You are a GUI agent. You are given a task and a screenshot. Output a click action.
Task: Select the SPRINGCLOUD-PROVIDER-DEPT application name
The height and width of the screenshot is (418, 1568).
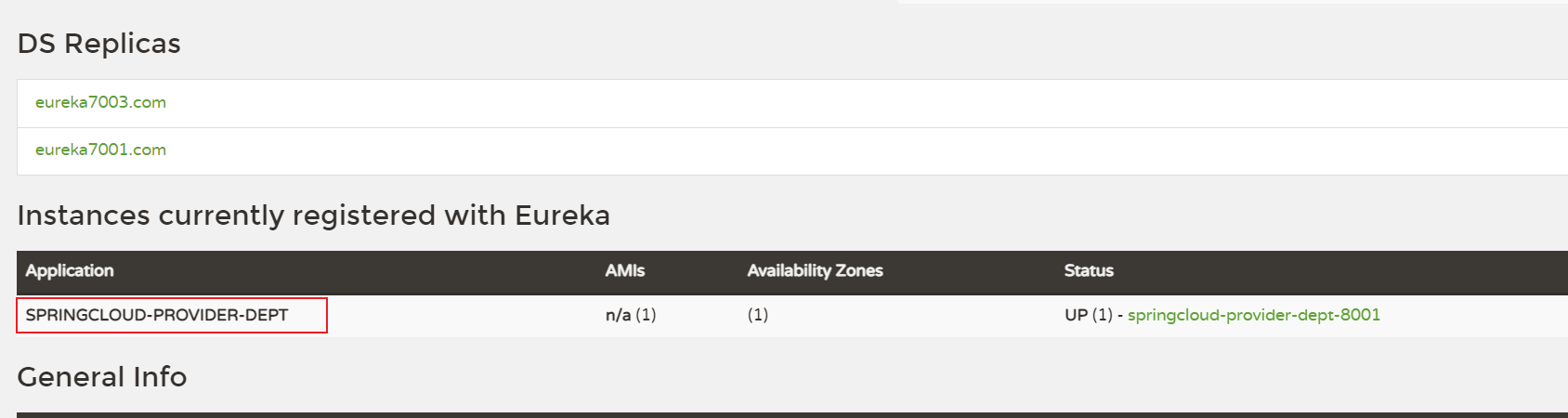tap(157, 315)
